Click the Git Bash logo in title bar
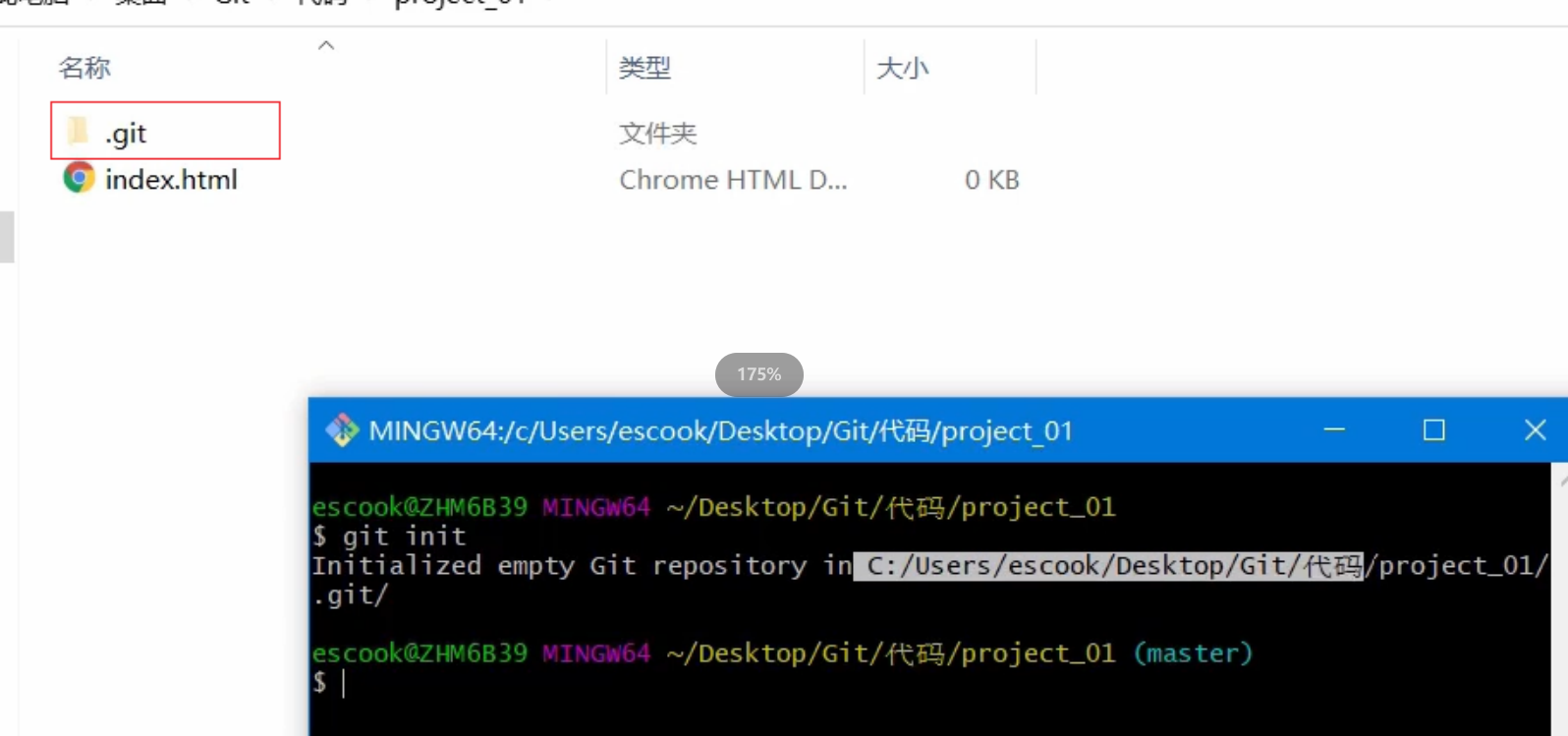1568x736 pixels. click(x=342, y=430)
